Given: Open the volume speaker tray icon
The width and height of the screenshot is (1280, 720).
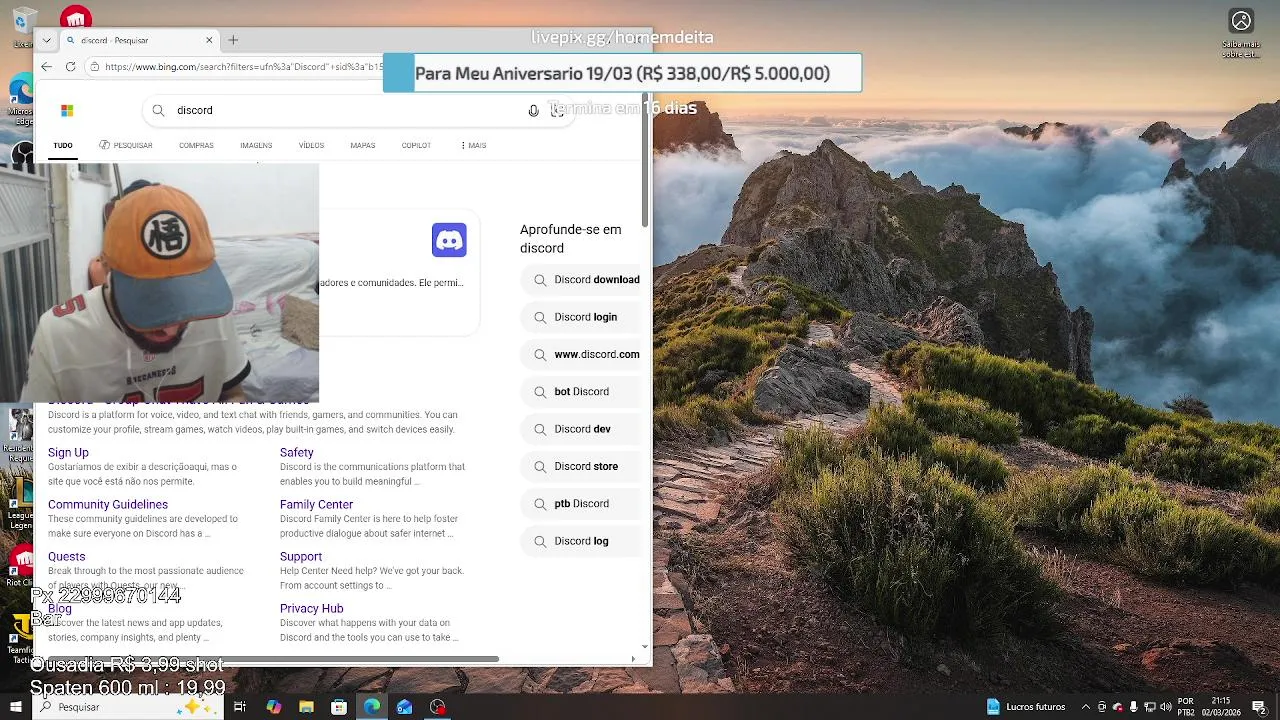Looking at the screenshot, I should [1166, 707].
